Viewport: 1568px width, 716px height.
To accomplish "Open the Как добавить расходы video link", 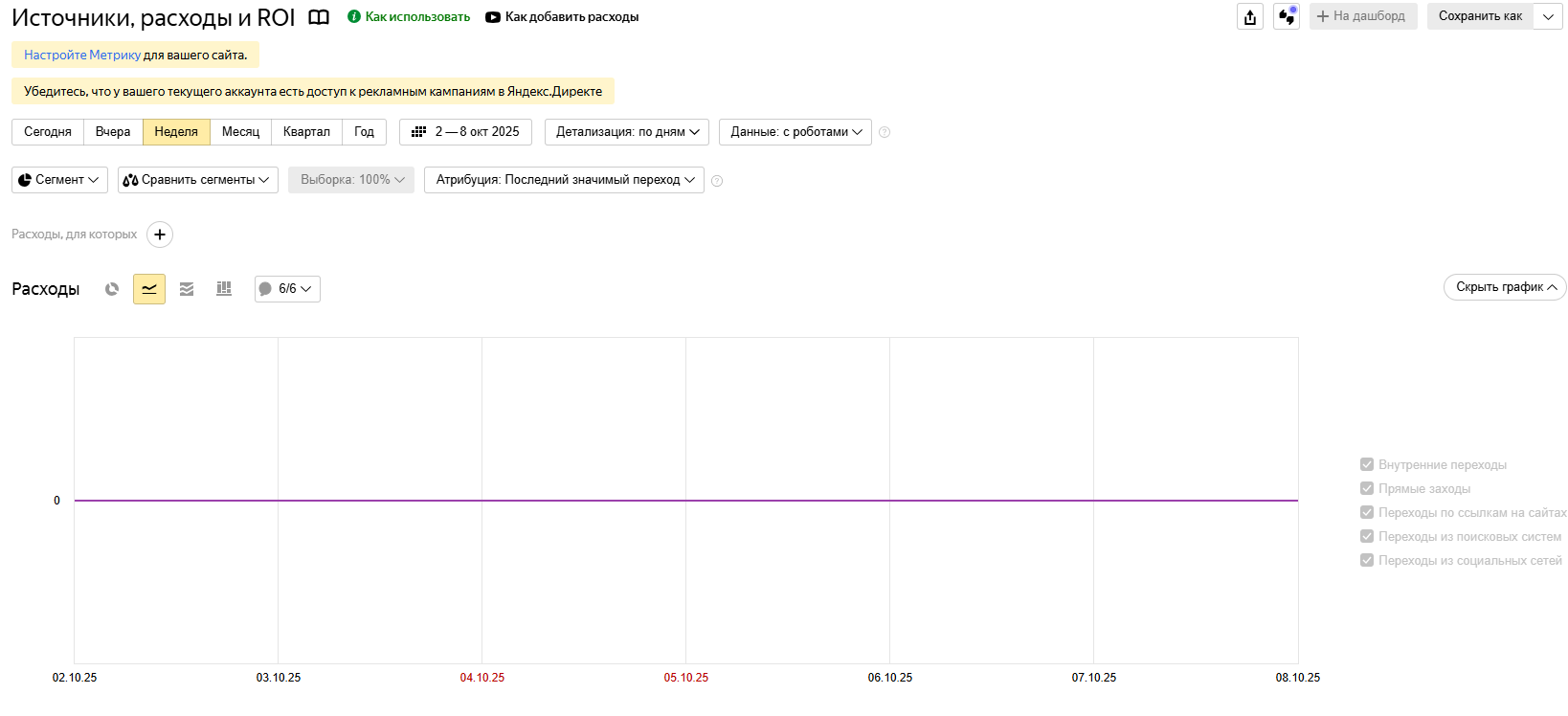I will (x=562, y=17).
